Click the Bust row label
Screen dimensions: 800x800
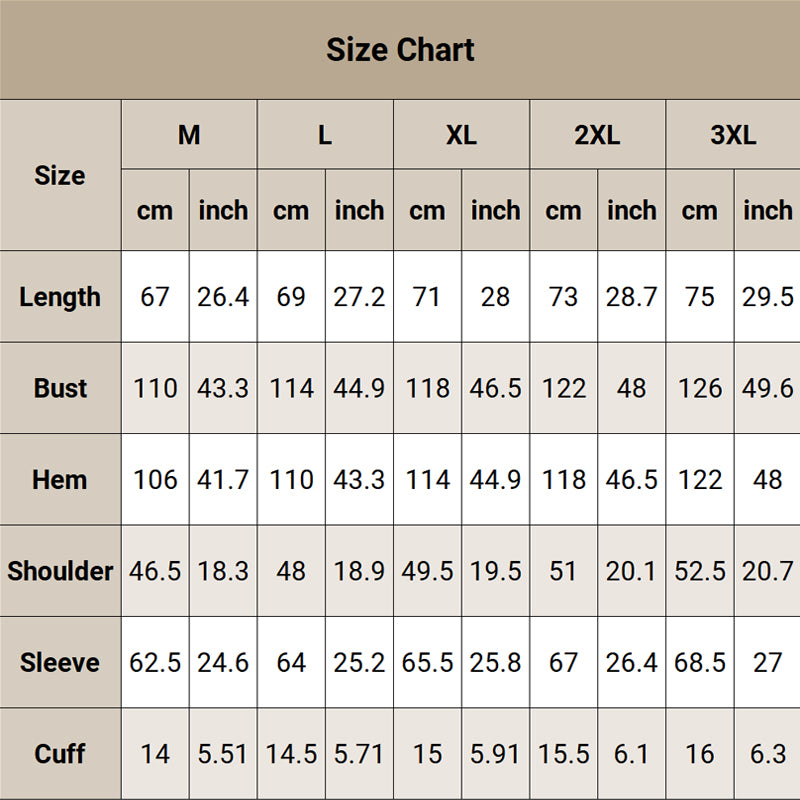tap(60, 388)
